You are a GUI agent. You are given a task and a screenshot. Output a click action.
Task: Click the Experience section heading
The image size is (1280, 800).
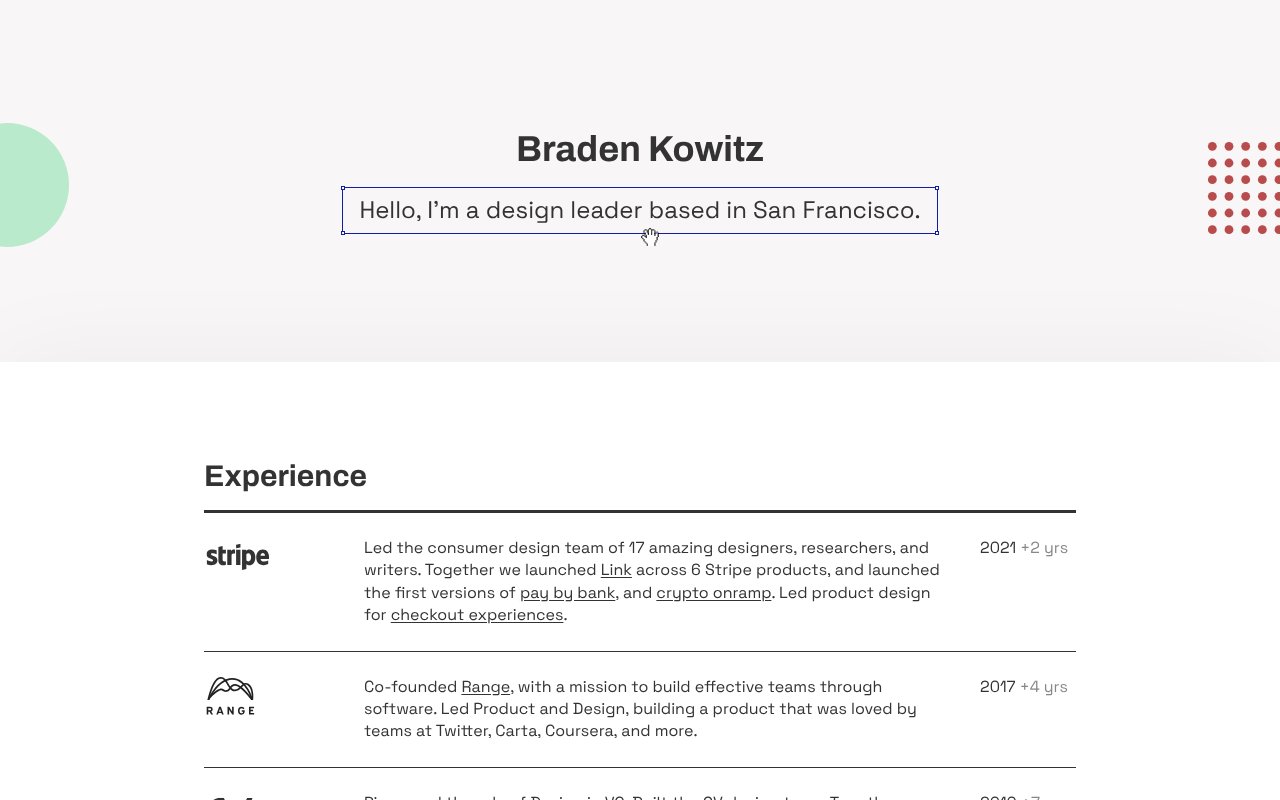coord(285,476)
